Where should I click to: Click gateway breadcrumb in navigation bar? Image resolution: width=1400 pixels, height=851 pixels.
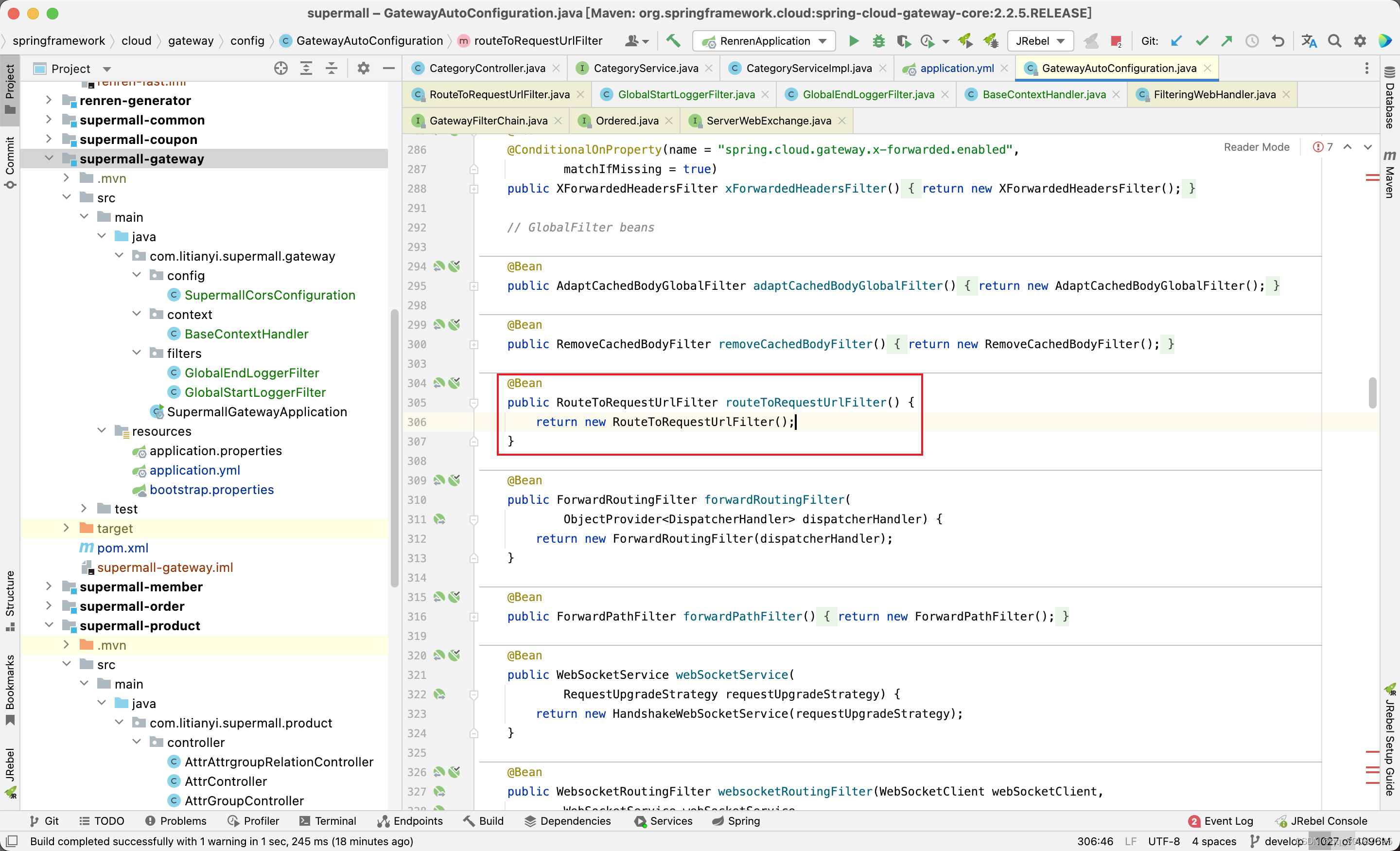191,41
